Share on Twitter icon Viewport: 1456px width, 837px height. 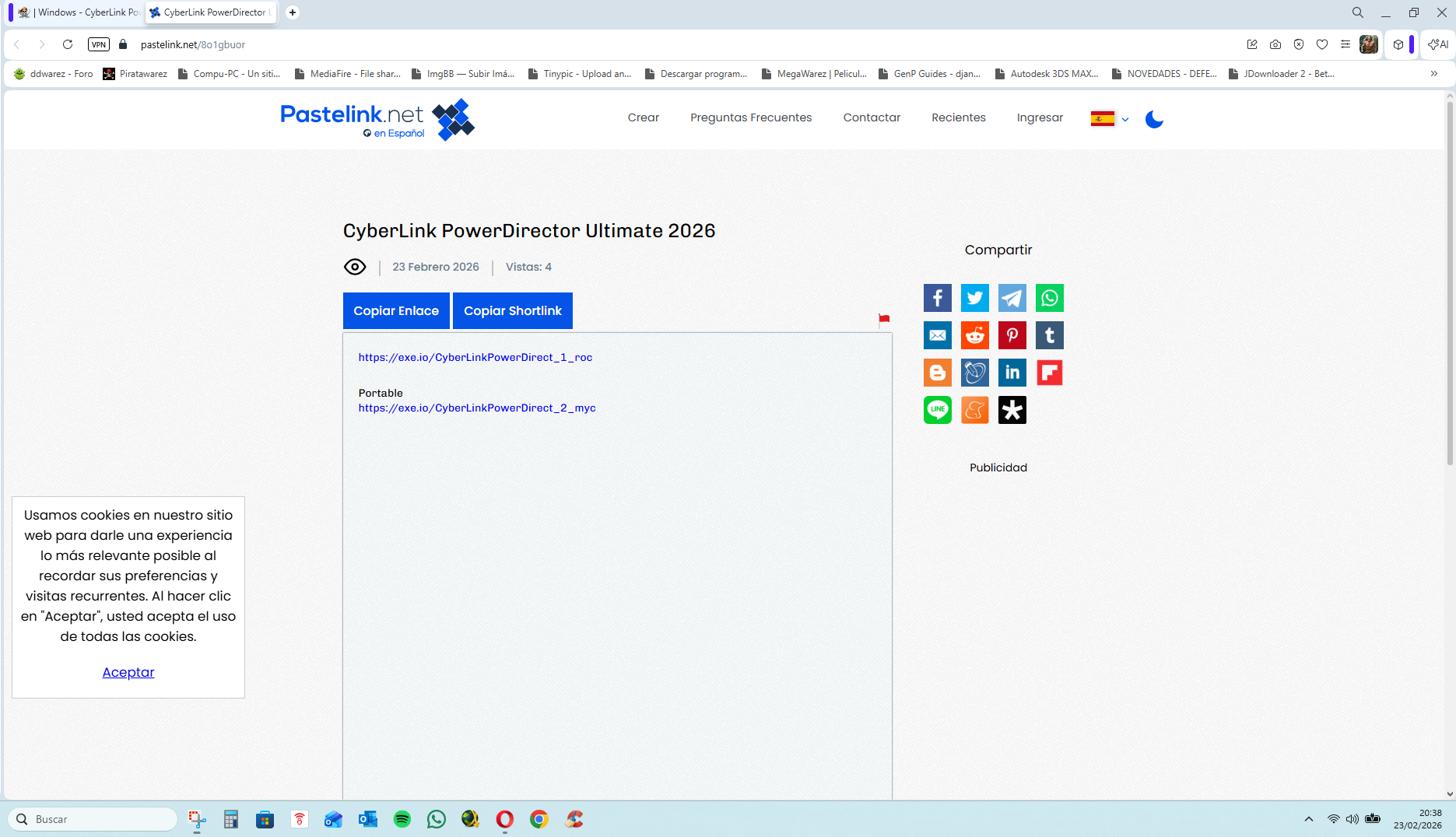pyautogui.click(x=974, y=298)
